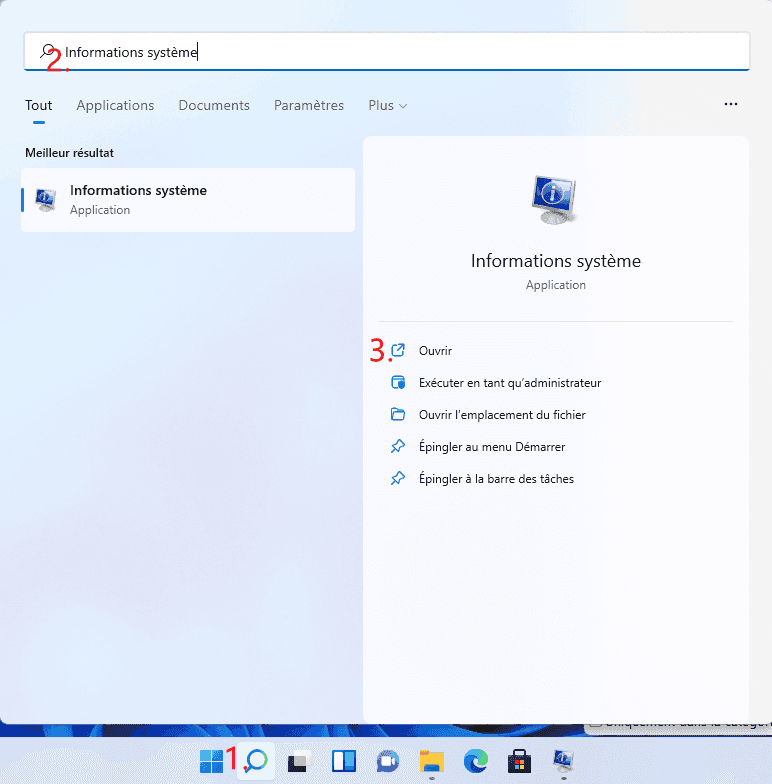
Task: Click Ouvrir to open the application
Action: 435,351
